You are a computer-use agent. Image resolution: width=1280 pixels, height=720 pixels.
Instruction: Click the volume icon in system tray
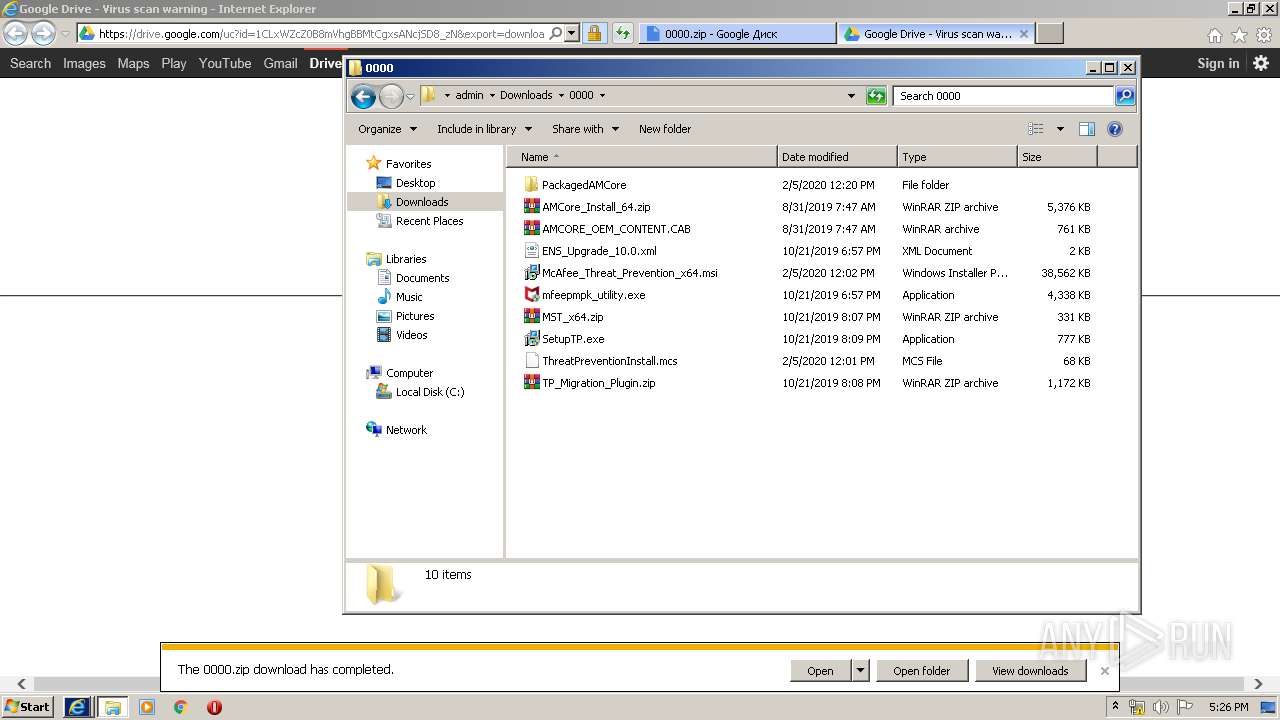(1160, 707)
